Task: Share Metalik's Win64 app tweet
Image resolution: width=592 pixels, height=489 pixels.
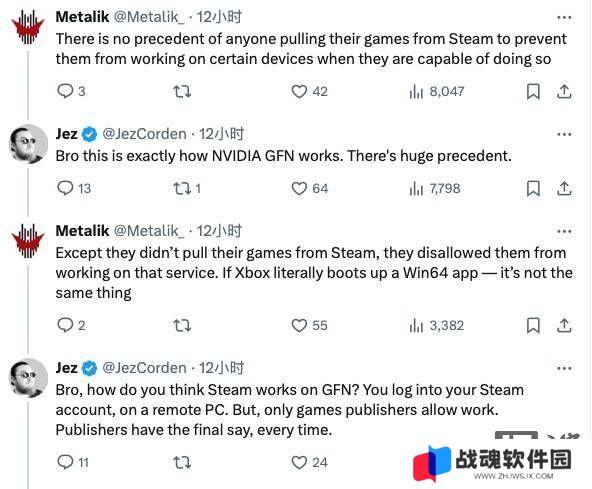Action: pos(564,325)
